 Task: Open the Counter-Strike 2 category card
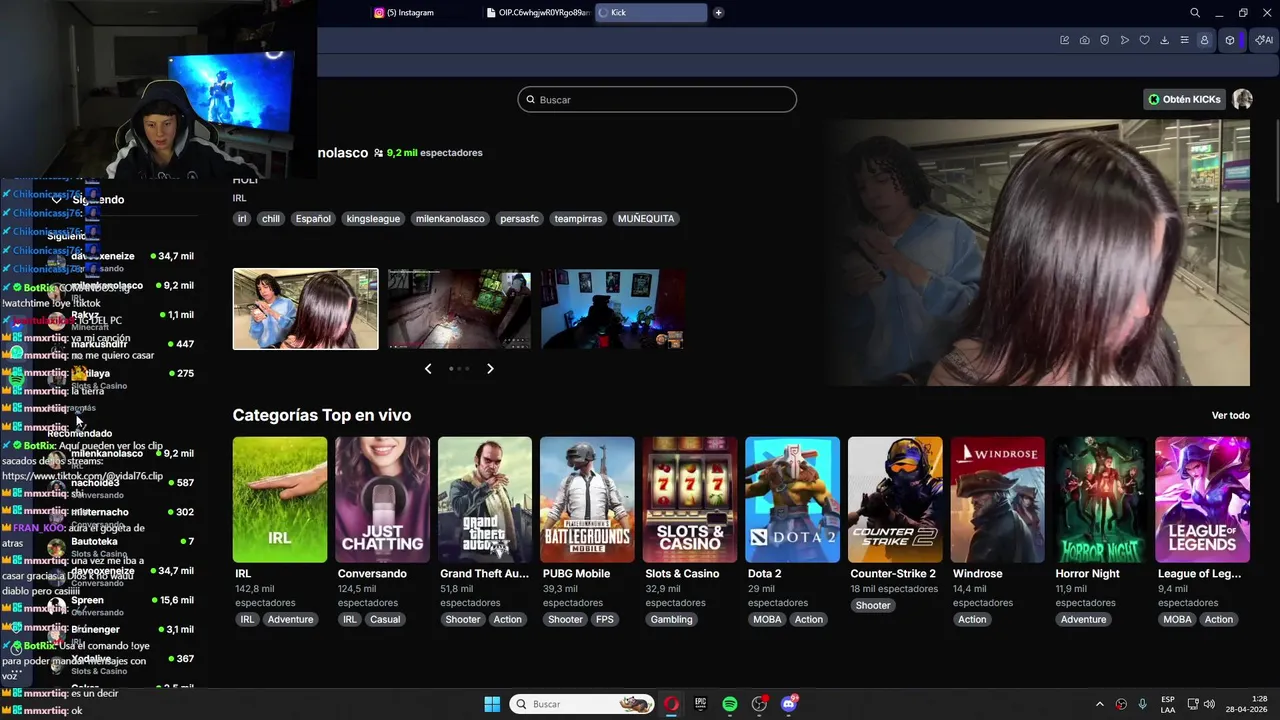[x=895, y=499]
